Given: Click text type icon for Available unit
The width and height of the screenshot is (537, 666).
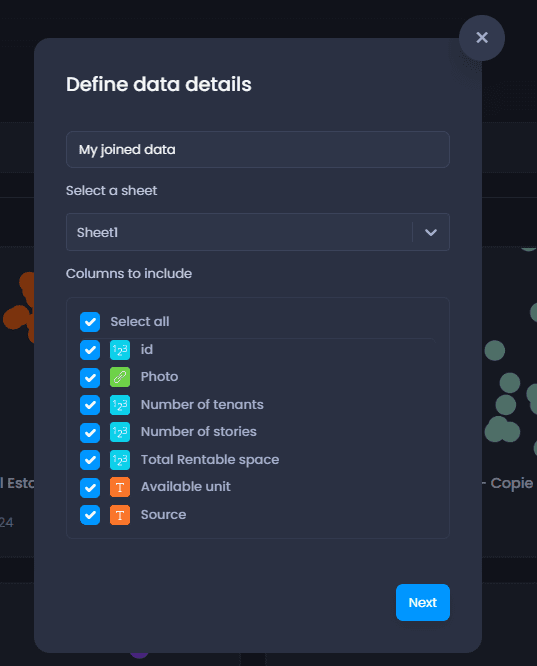Looking at the screenshot, I should point(120,488).
